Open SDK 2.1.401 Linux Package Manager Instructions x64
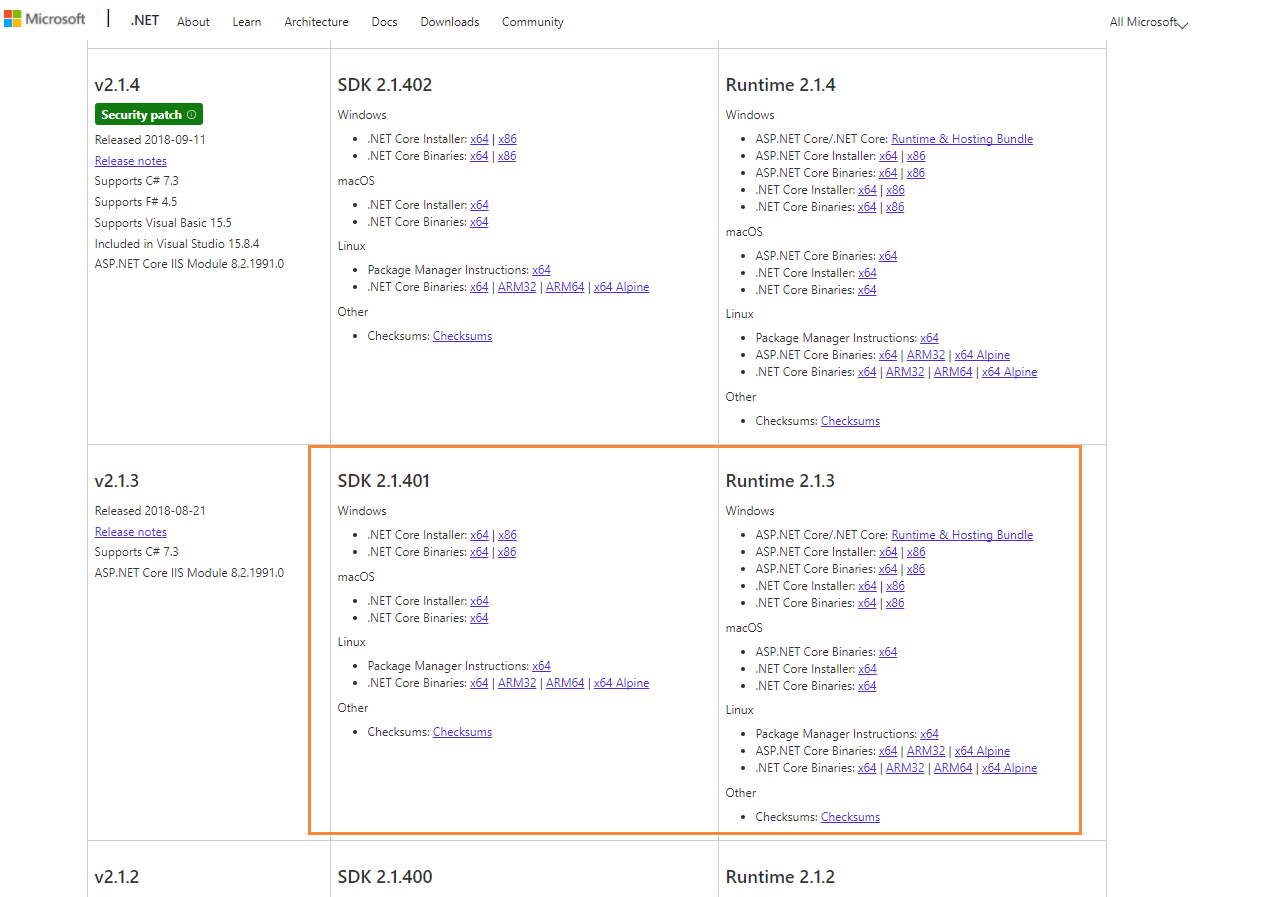The height and width of the screenshot is (897, 1275). tap(541, 666)
